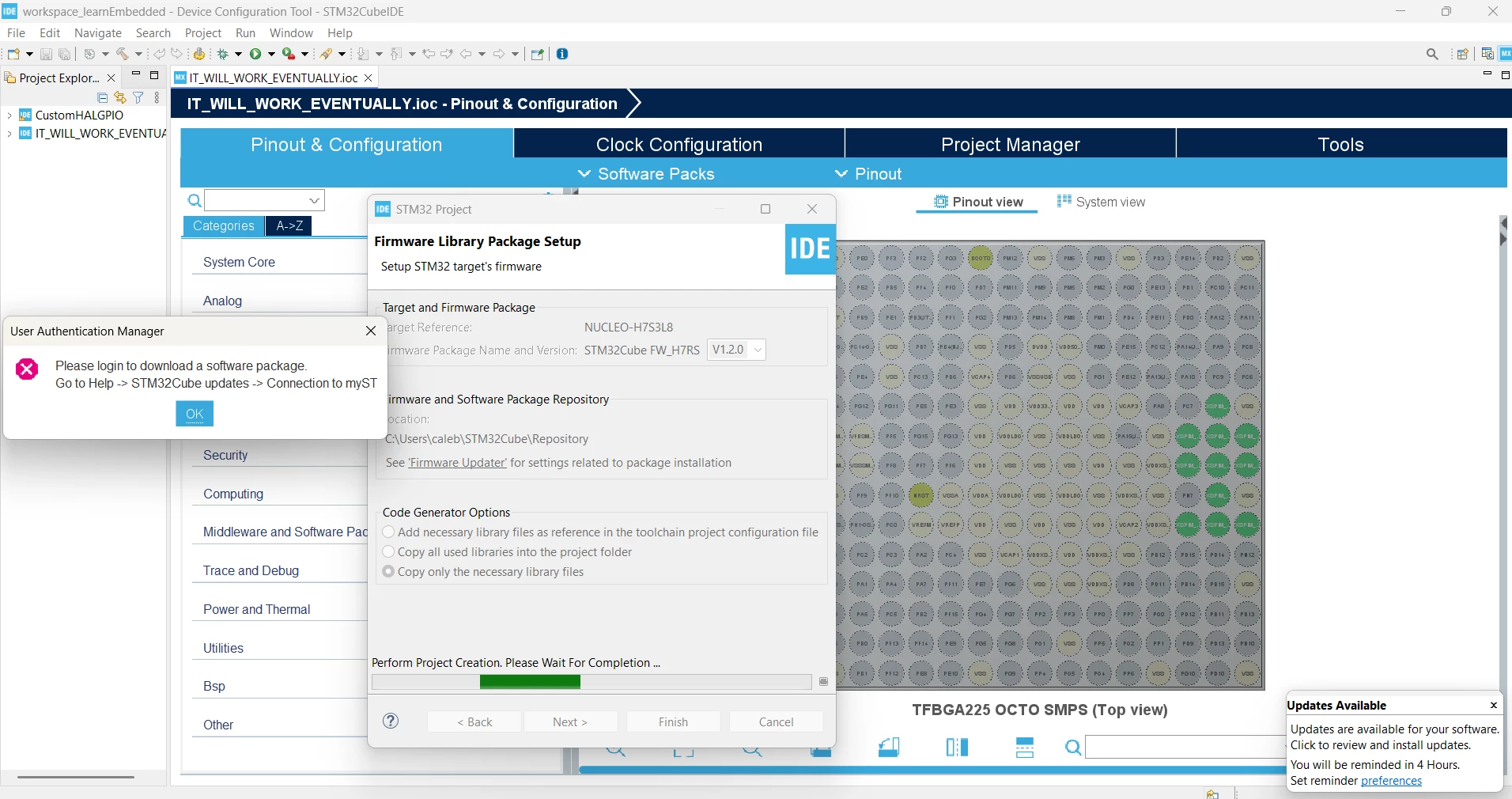The width and height of the screenshot is (1512, 799).
Task: Expand the IT_WILL_WORK_EVENTUALLY project tree node
Action: click(x=9, y=134)
